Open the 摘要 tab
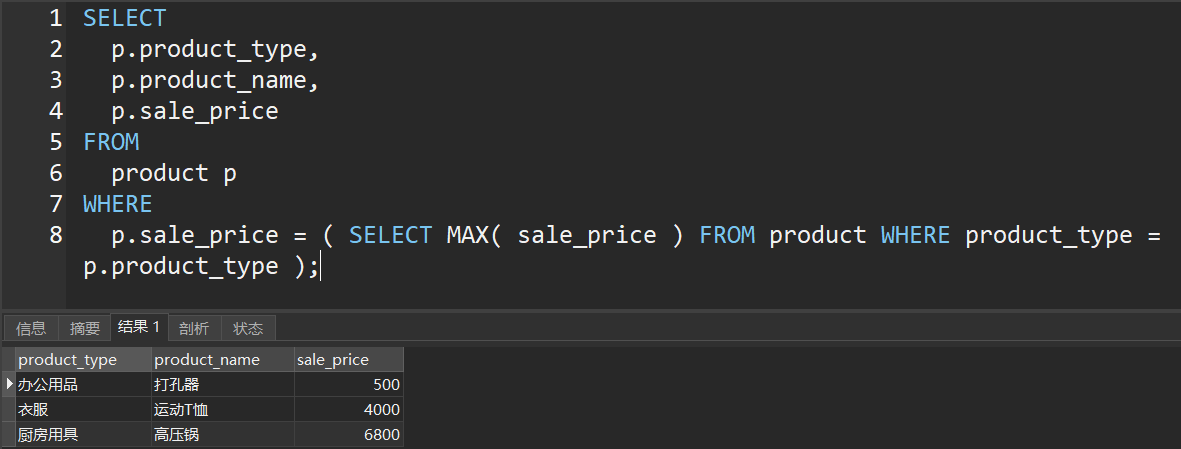The height and width of the screenshot is (449, 1181). click(85, 328)
